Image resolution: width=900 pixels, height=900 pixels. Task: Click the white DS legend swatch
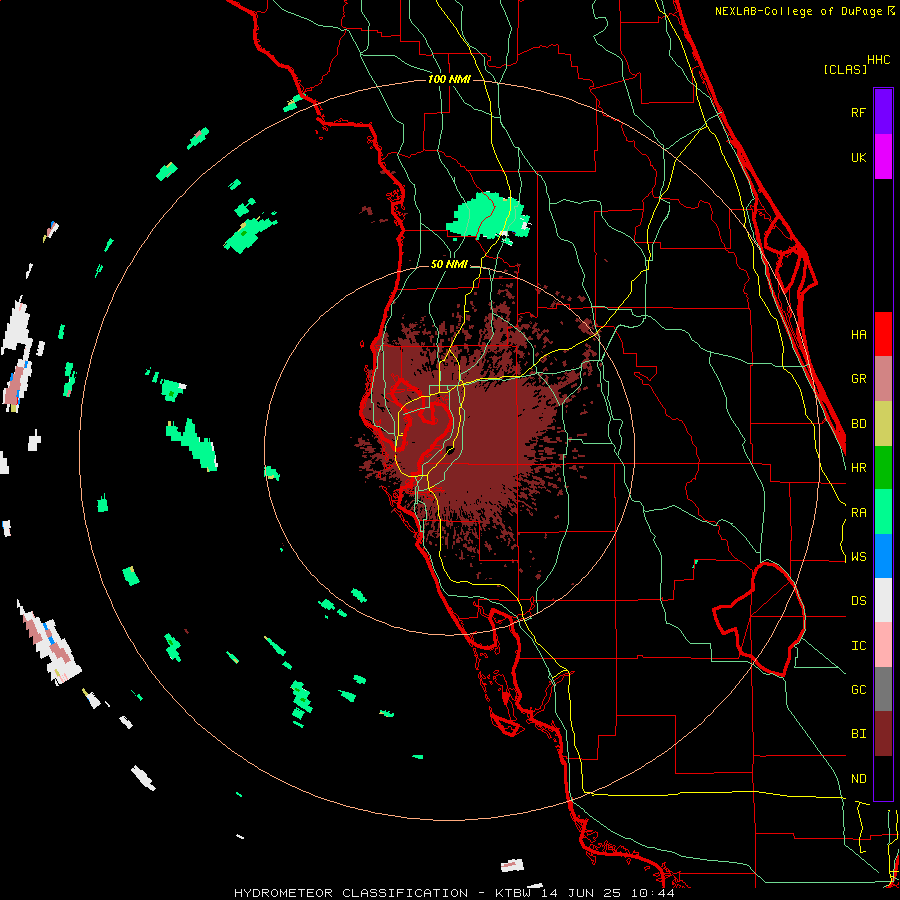point(883,600)
